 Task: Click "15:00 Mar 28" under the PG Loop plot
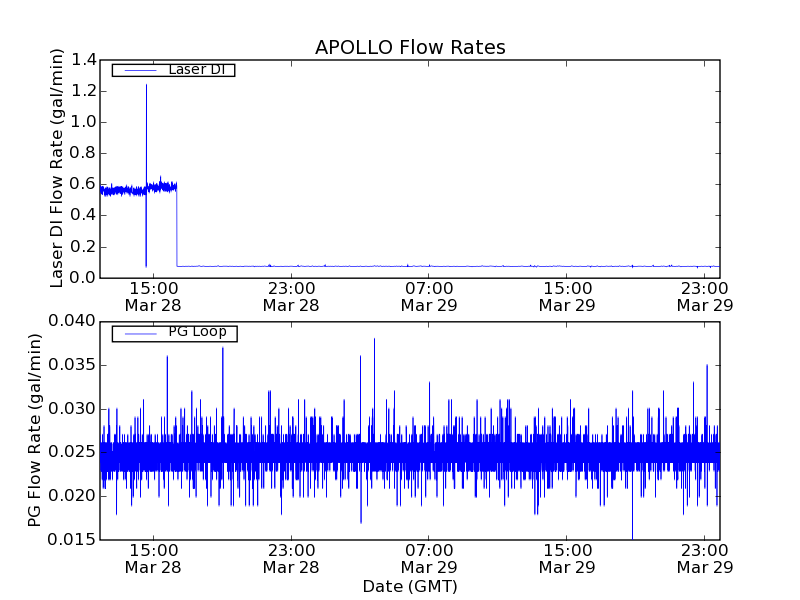(153, 559)
